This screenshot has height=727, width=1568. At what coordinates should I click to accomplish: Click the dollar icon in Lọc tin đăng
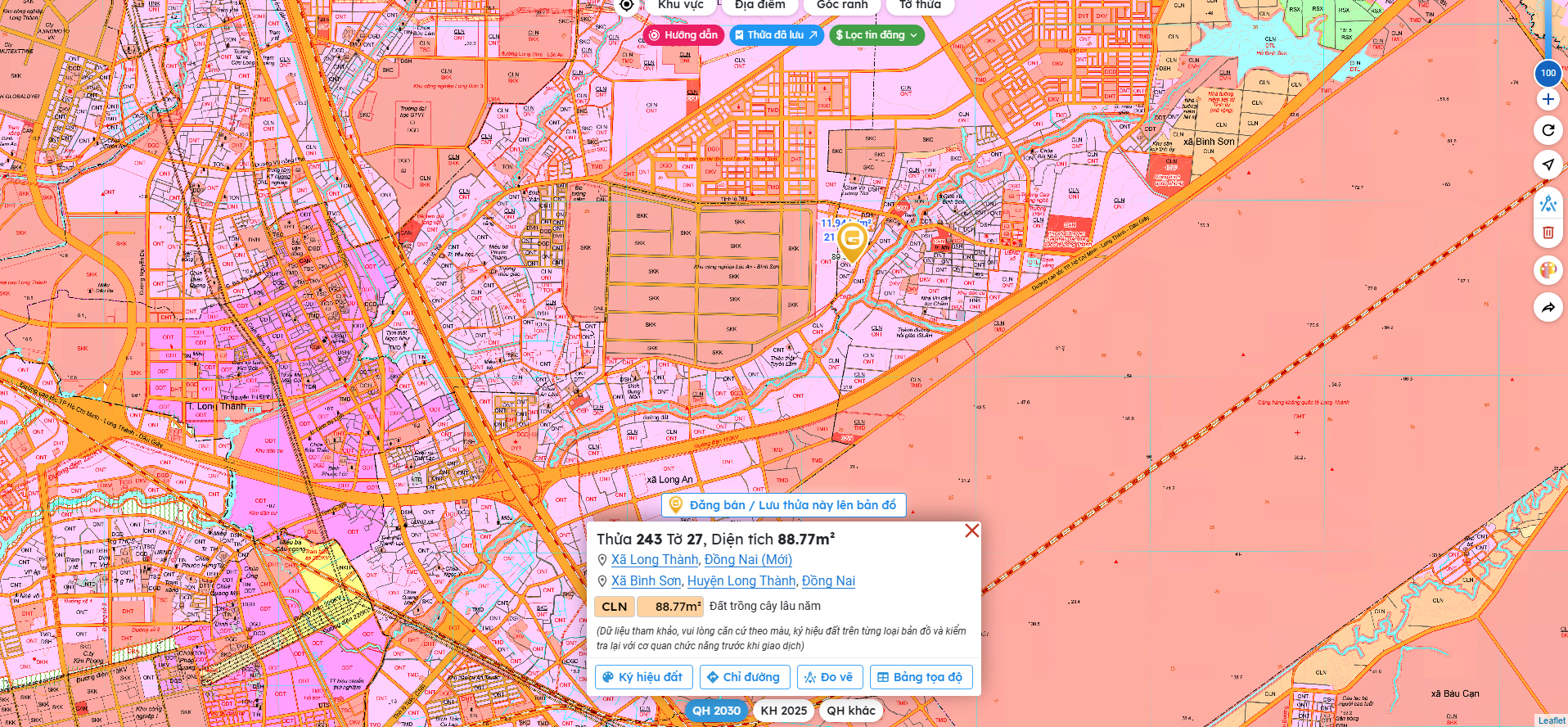[839, 35]
